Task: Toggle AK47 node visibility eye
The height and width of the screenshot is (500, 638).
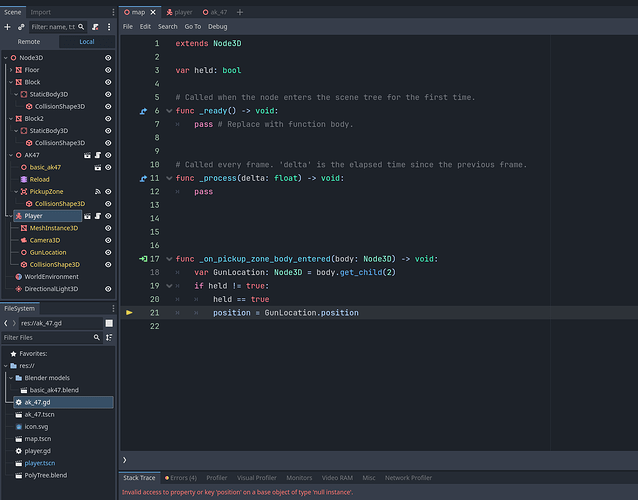Action: click(108, 155)
